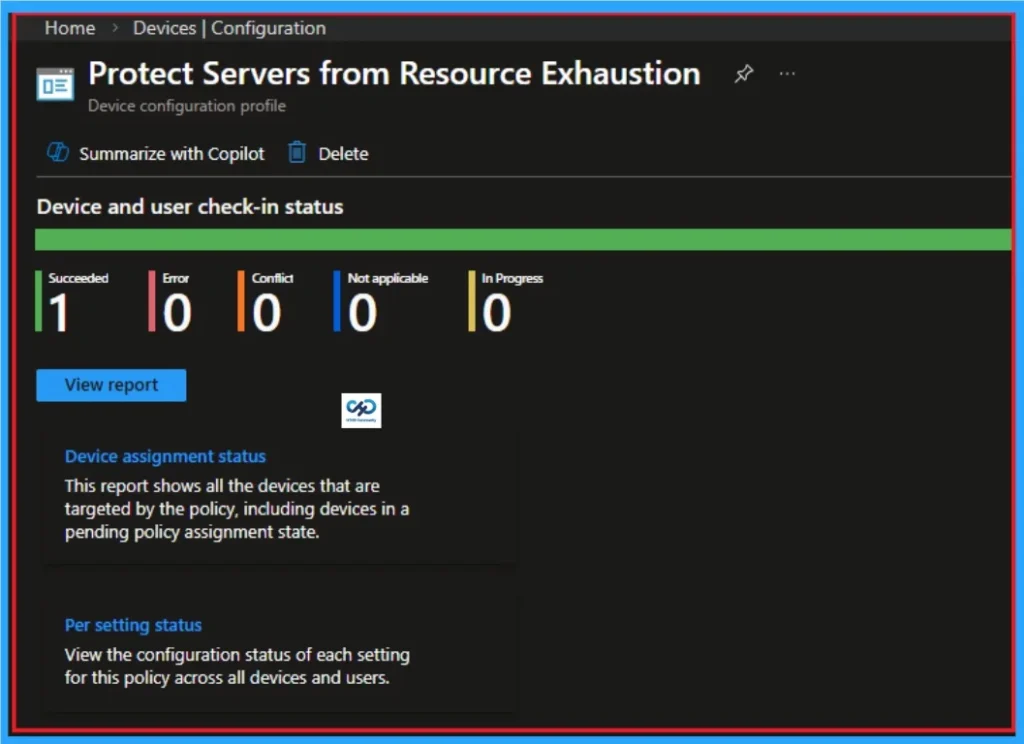
Task: Open Devices | Configuration from the breadcrumb
Action: (229, 28)
